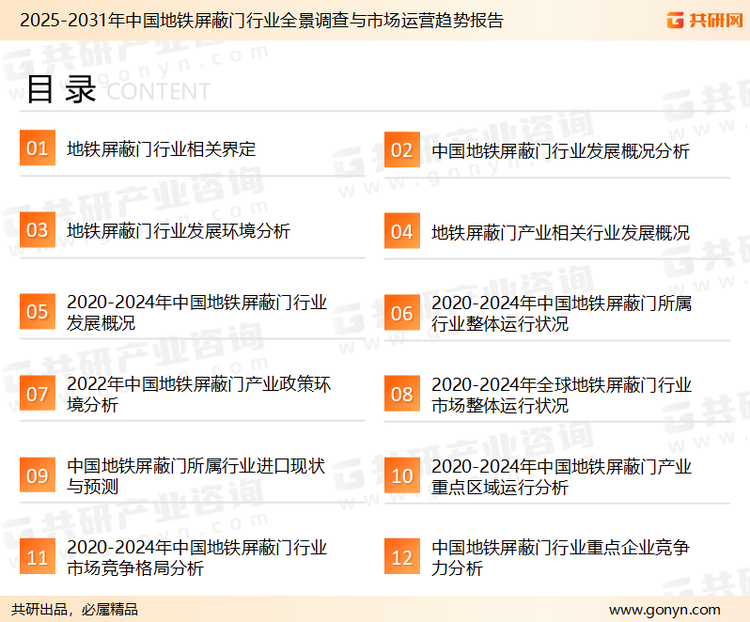Image resolution: width=750 pixels, height=622 pixels.
Task: Open chapter 2022年中国地铁屏蔽门产业政策环境分析
Action: tap(199, 394)
